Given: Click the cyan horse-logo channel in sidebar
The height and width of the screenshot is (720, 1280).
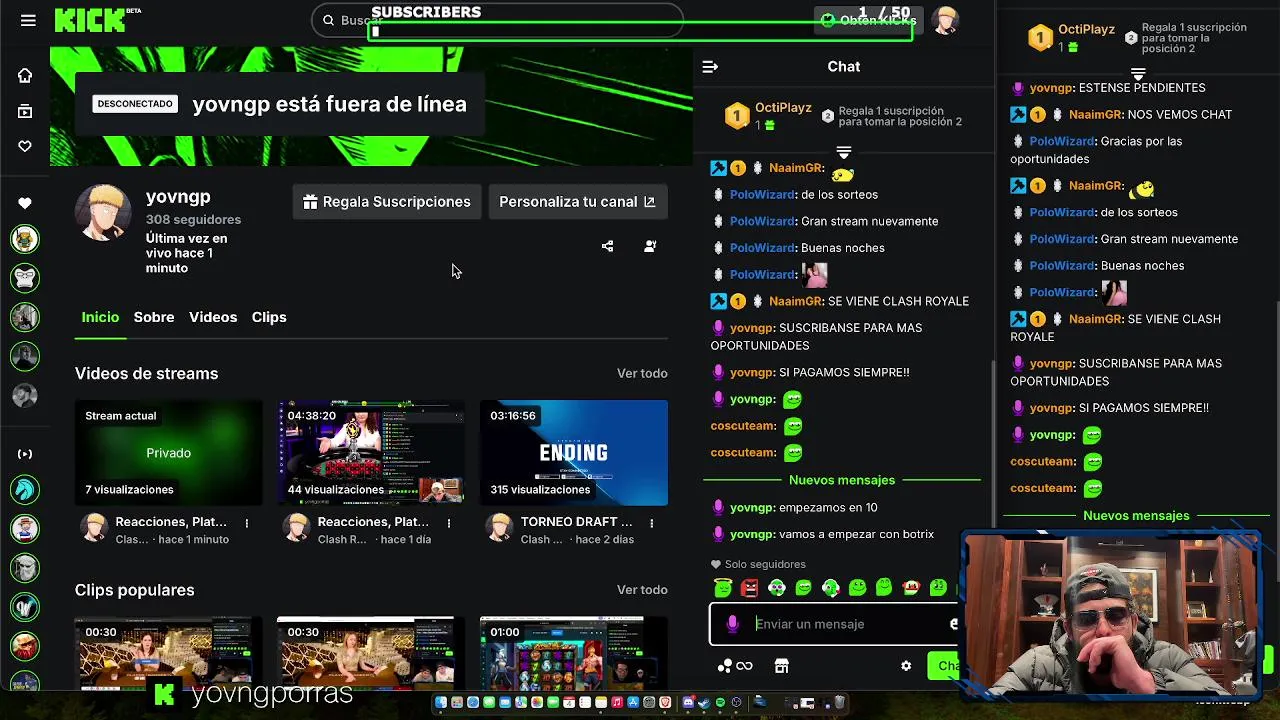Looking at the screenshot, I should coord(25,489).
